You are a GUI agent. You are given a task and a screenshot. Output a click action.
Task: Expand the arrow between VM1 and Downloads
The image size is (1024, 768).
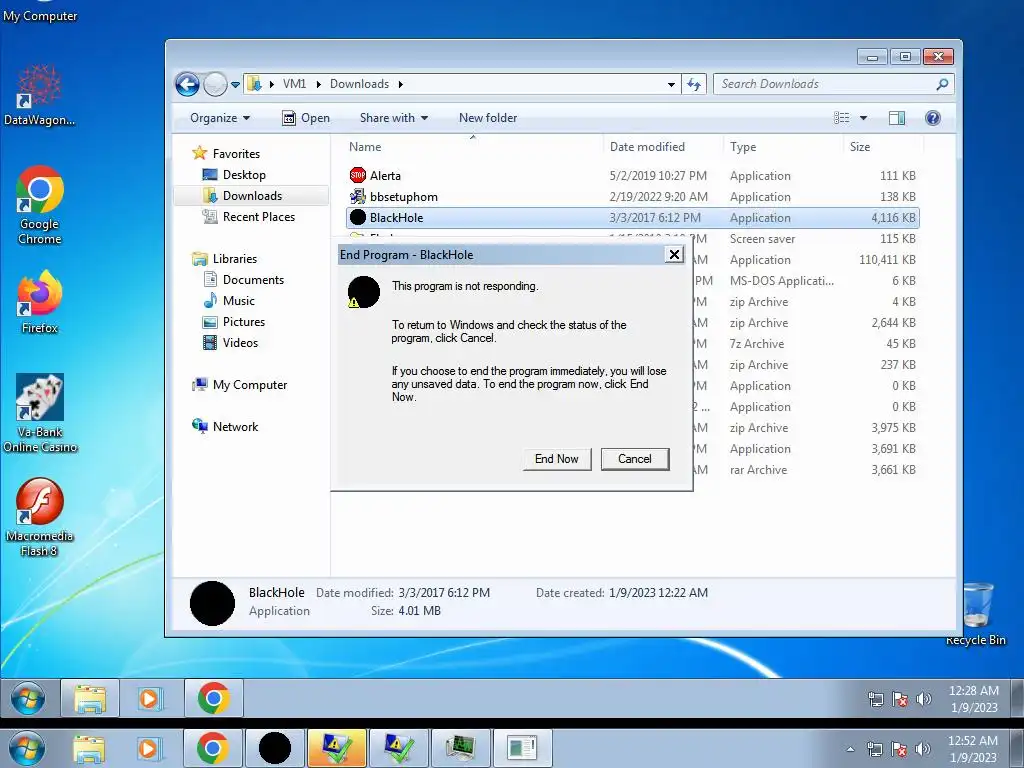(x=319, y=84)
